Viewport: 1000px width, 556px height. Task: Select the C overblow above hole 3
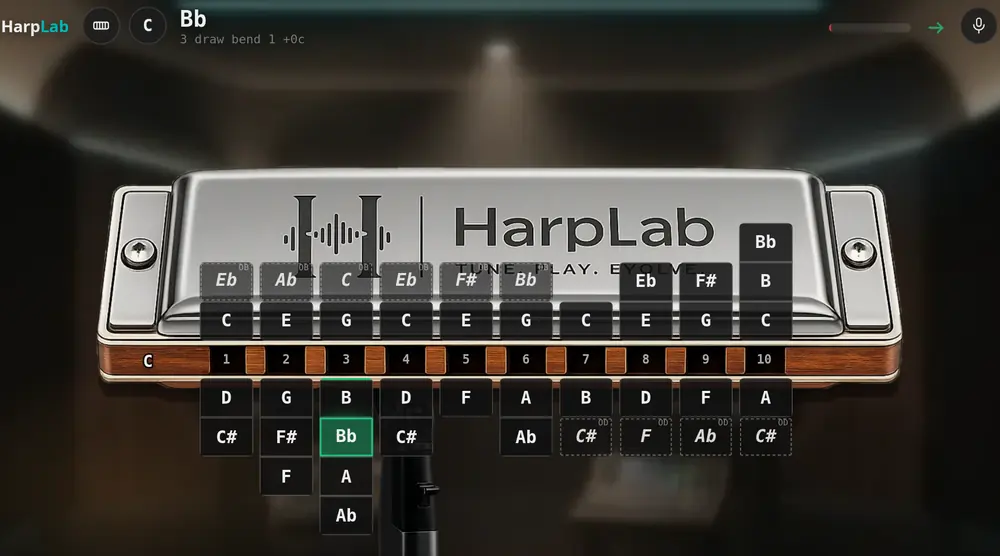[346, 281]
